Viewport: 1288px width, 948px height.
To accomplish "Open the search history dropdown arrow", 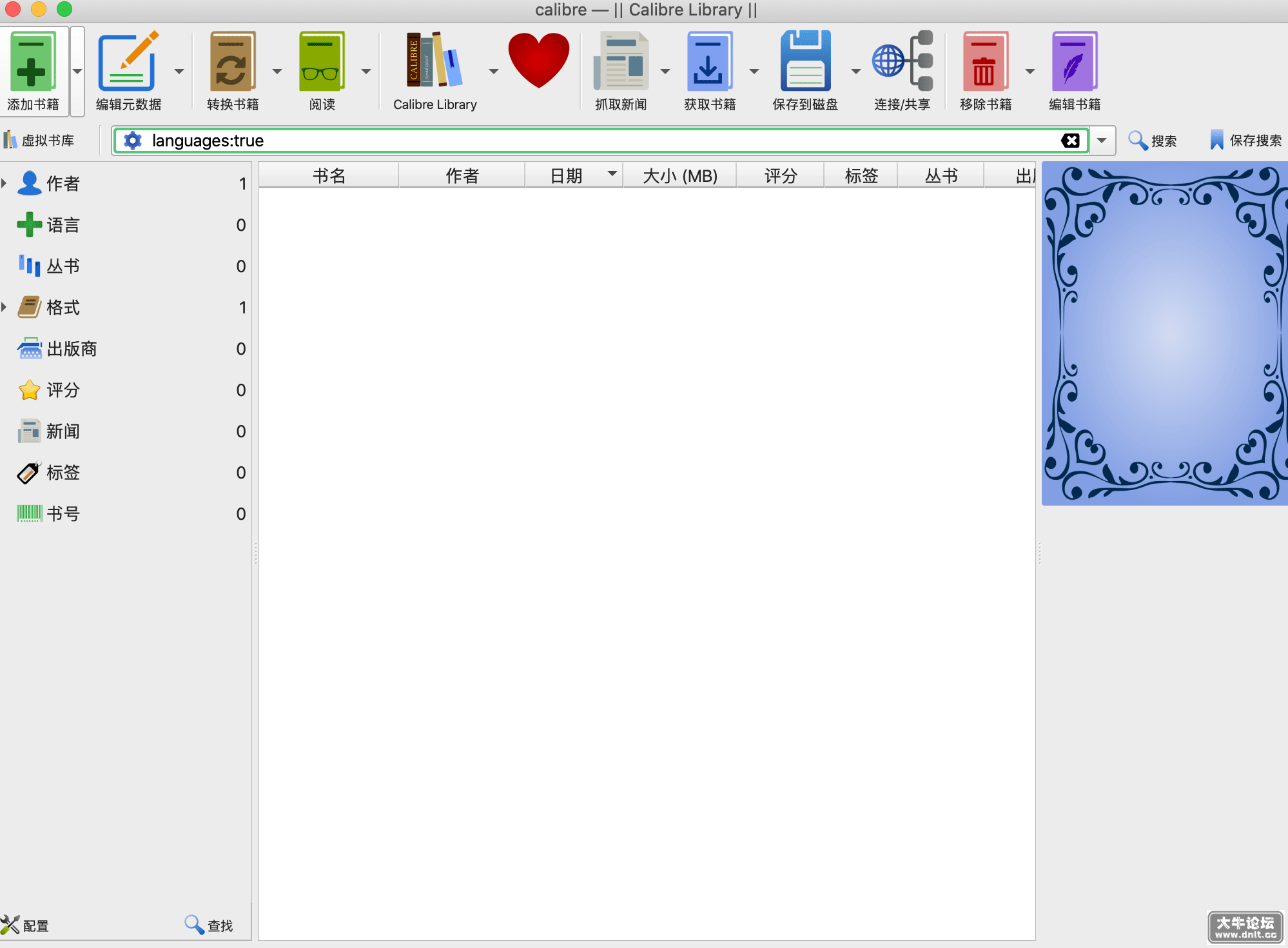I will pyautogui.click(x=1102, y=141).
